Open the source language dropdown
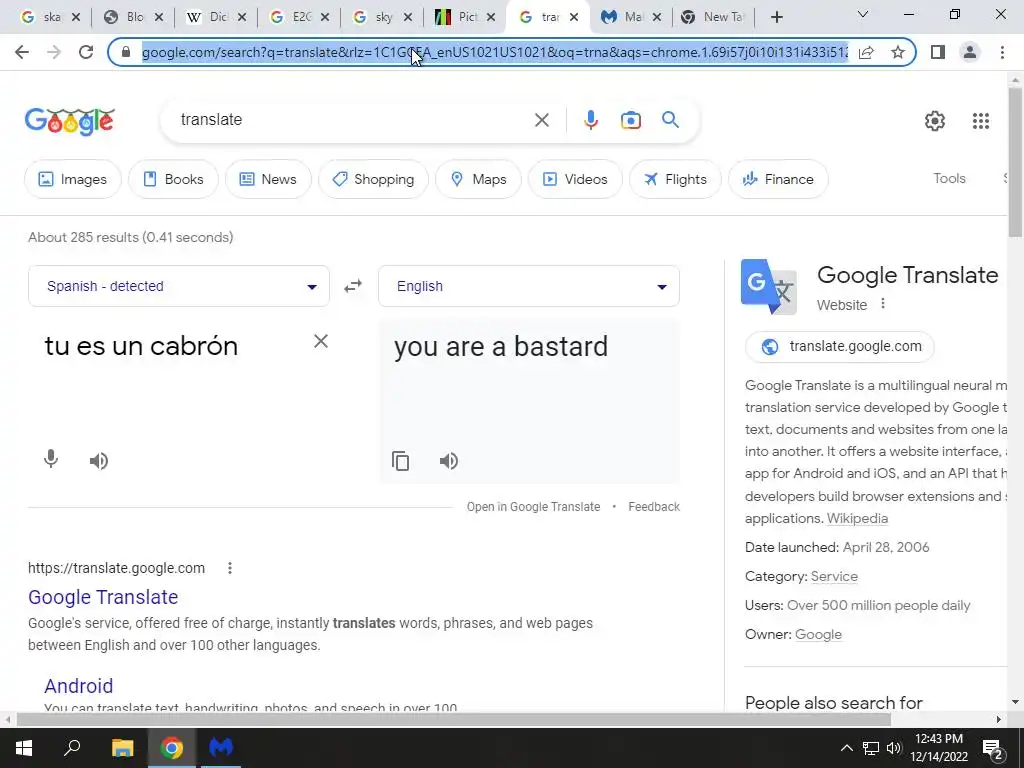 point(178,286)
